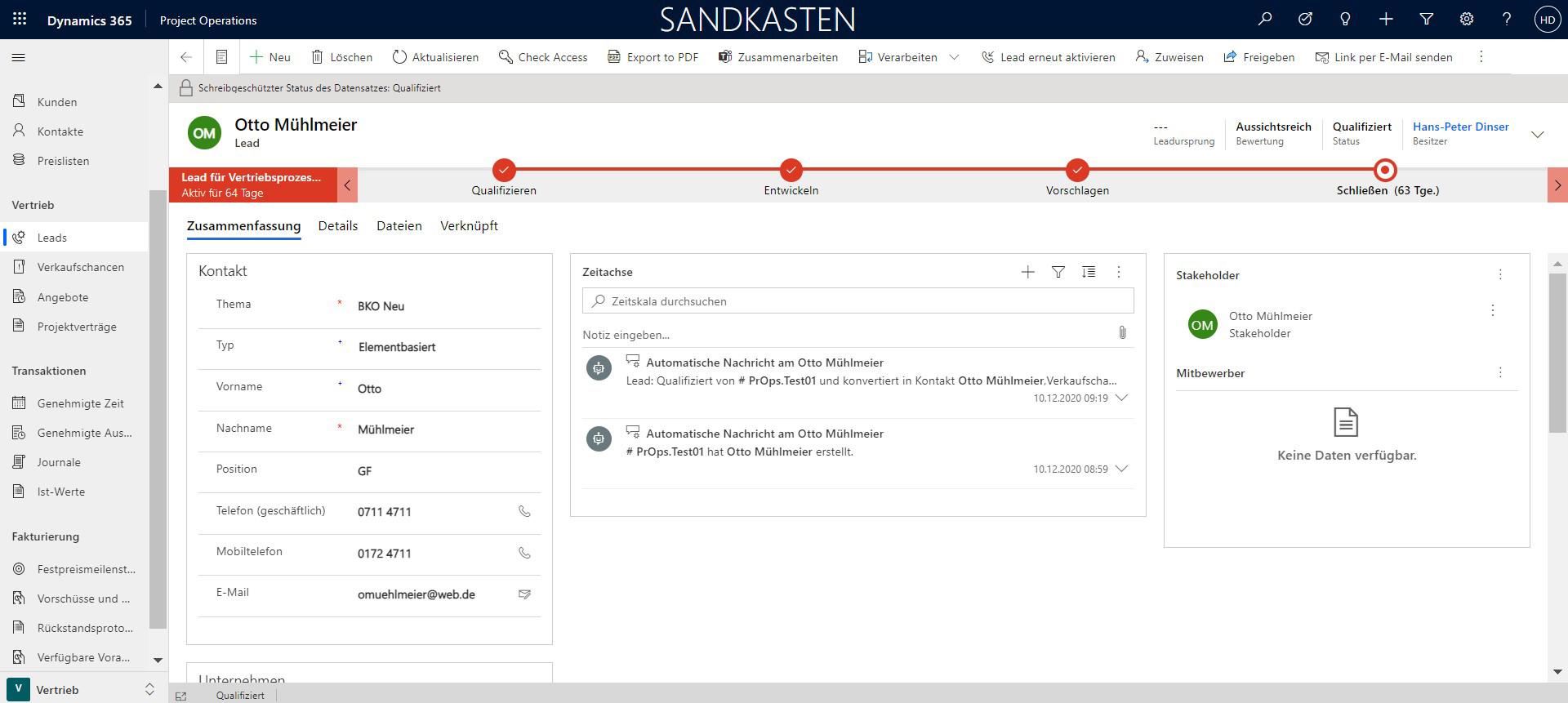The height and width of the screenshot is (703, 1568).
Task: Collapse the sidebar with the hamburger icon
Action: 19,57
